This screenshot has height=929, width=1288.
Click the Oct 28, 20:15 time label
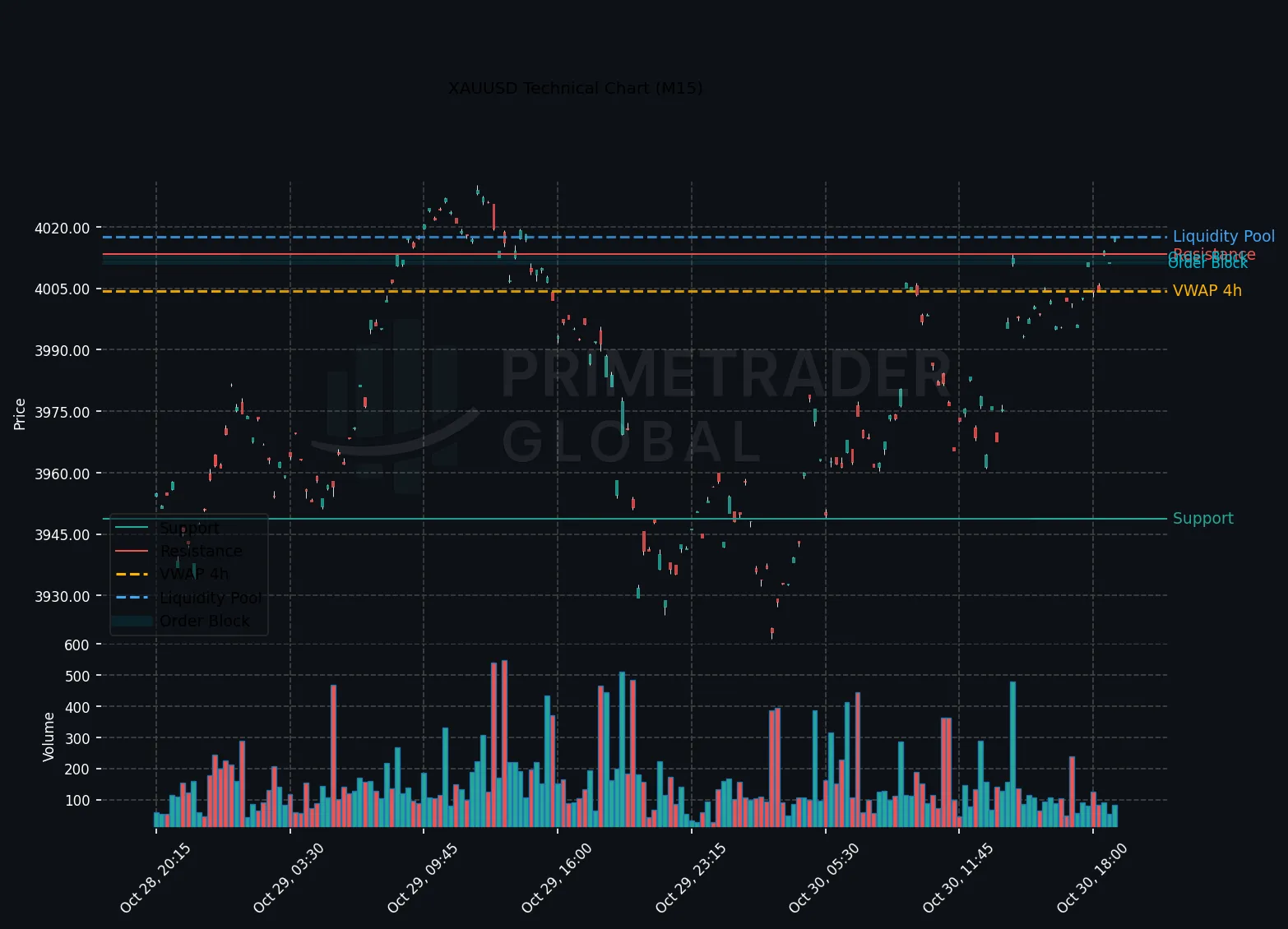155,878
